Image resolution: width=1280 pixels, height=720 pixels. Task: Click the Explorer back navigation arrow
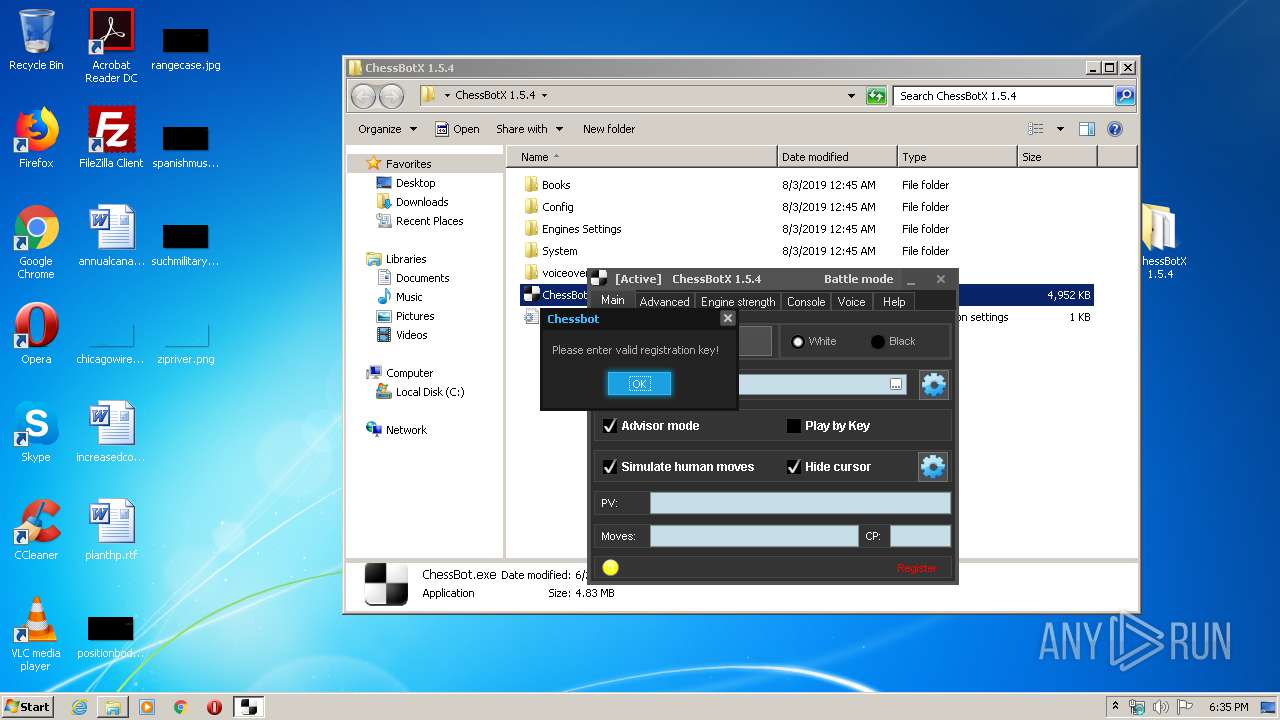pyautogui.click(x=363, y=96)
